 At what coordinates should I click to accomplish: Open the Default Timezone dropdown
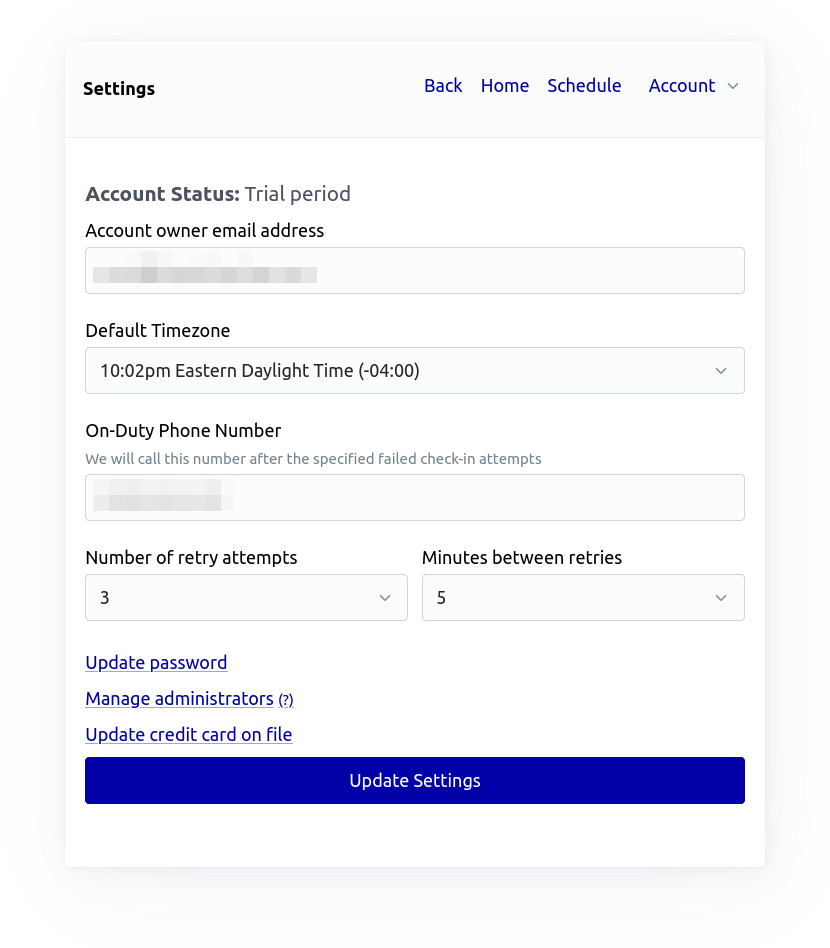414,371
